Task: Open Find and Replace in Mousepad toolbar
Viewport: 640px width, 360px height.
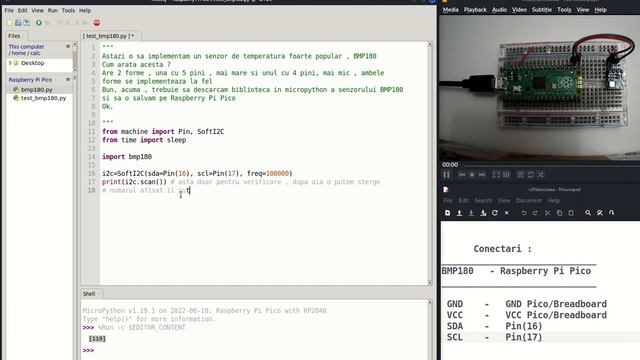Action: [600, 213]
